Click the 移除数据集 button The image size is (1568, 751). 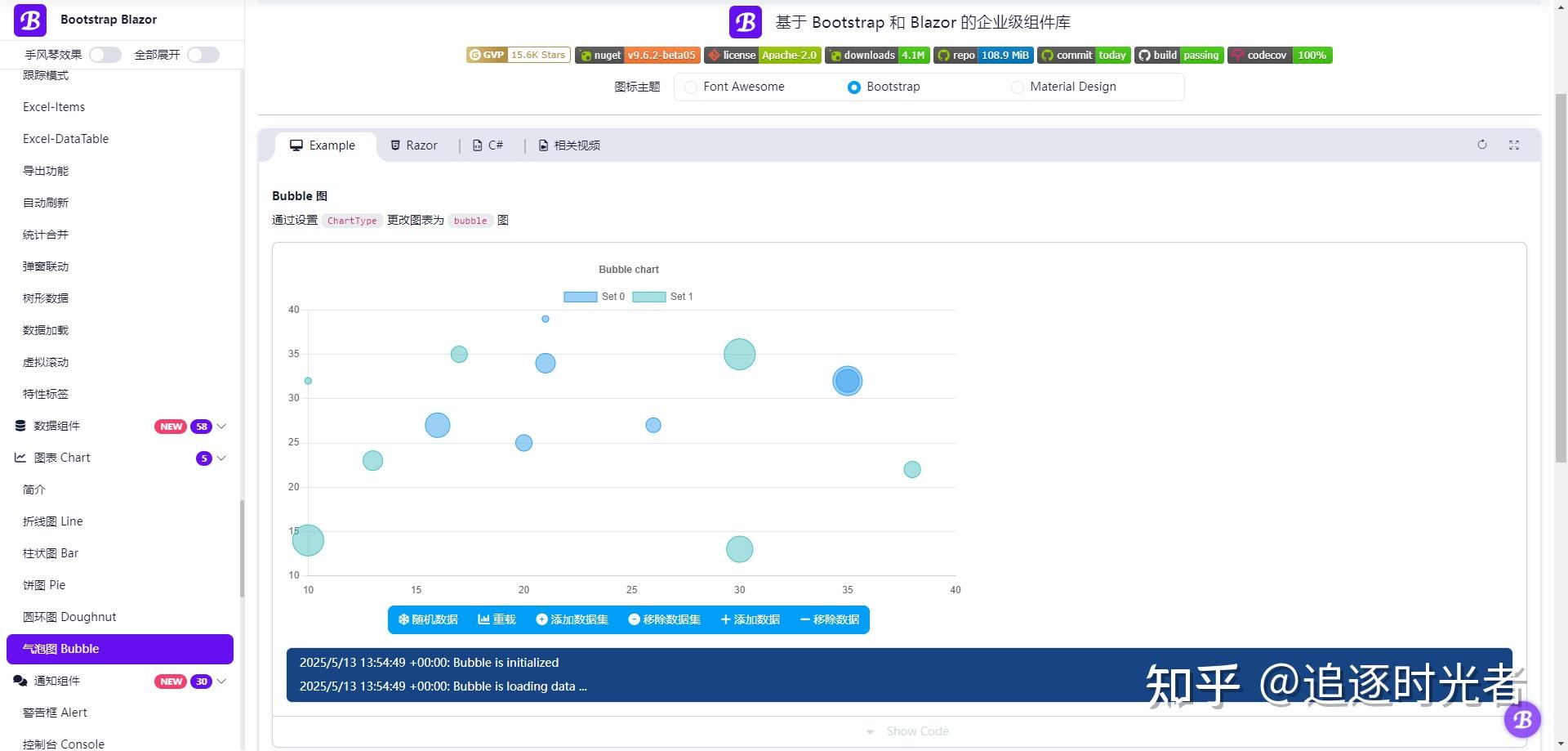point(664,619)
